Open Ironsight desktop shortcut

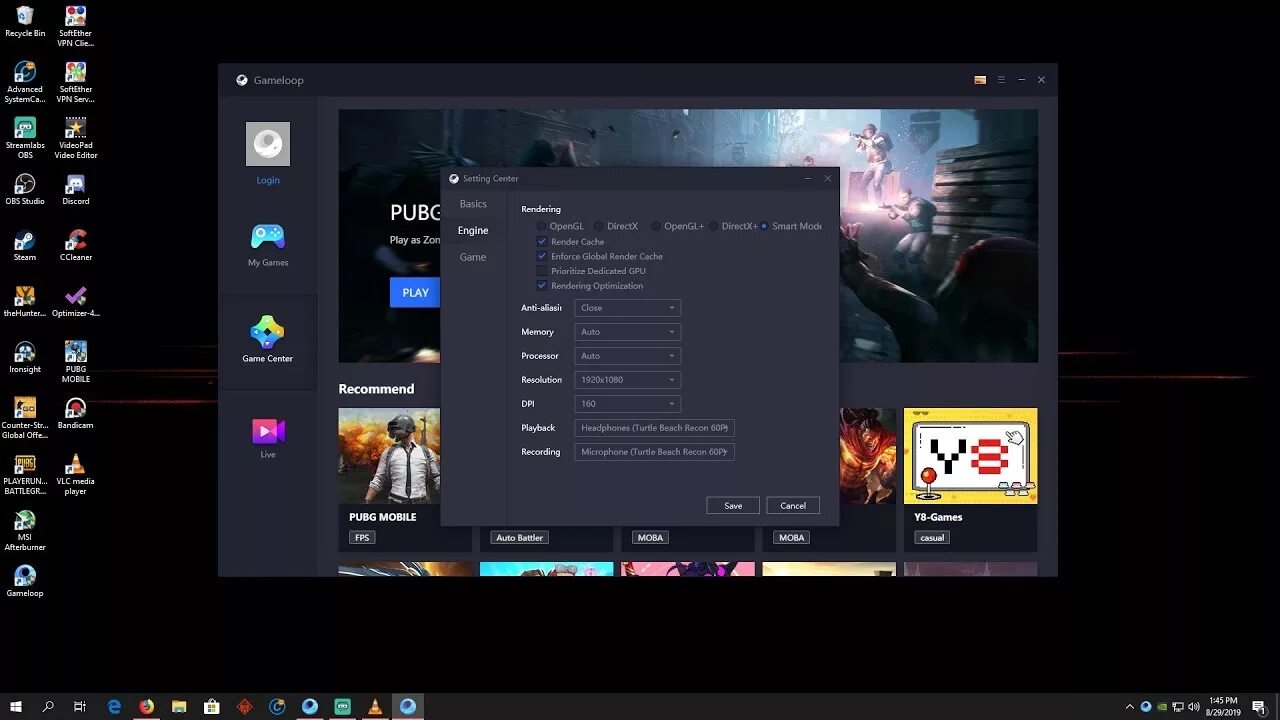coord(25,357)
